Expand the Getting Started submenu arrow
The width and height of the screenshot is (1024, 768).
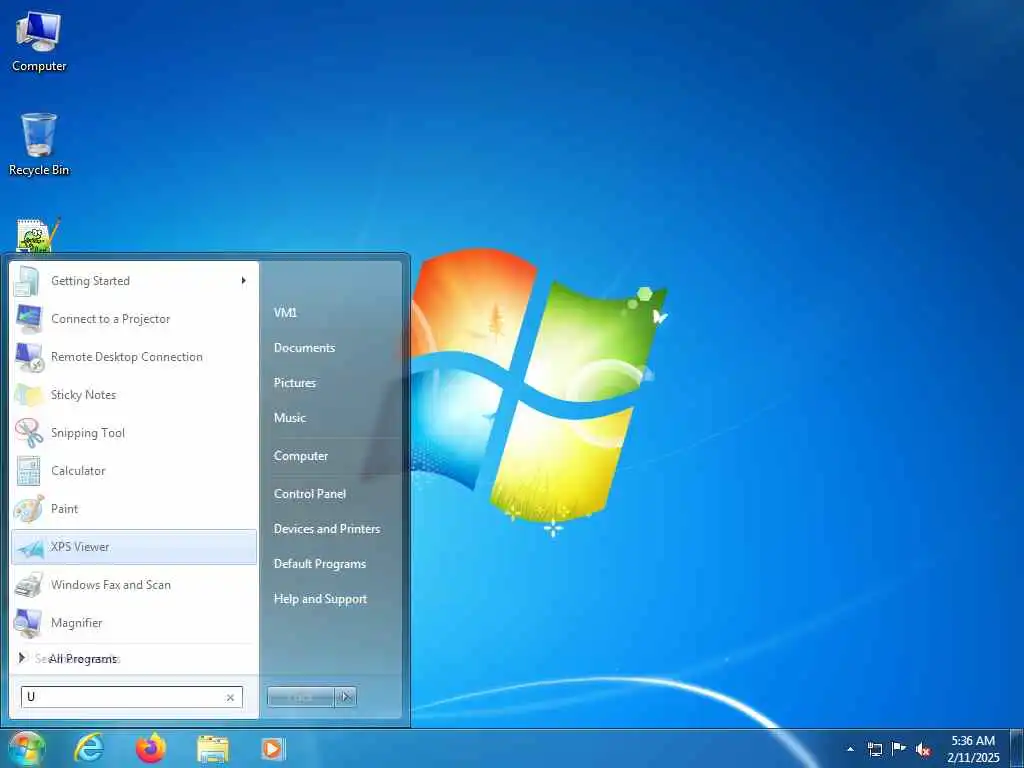click(244, 281)
